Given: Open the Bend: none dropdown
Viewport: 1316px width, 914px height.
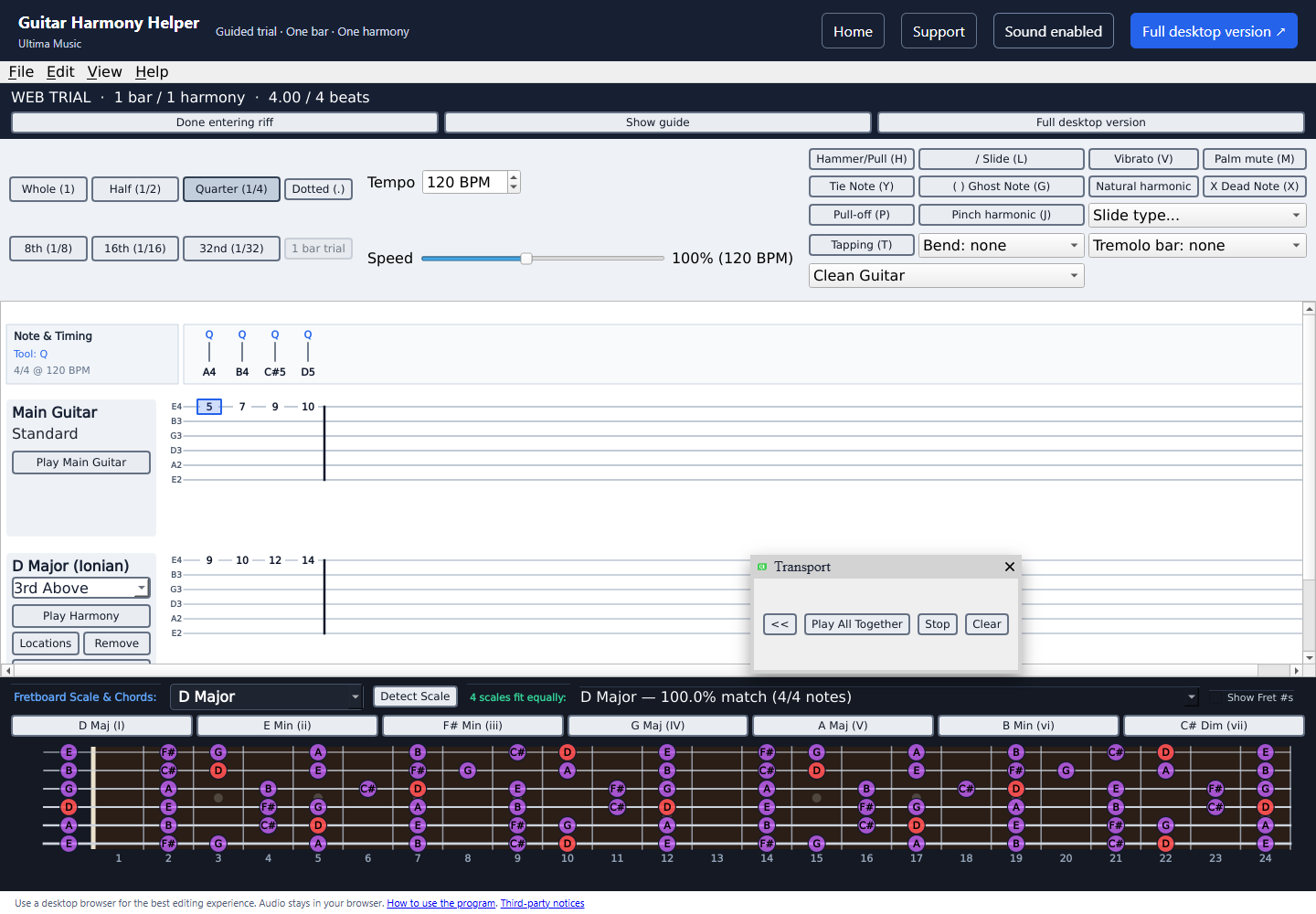Looking at the screenshot, I should (x=1001, y=246).
